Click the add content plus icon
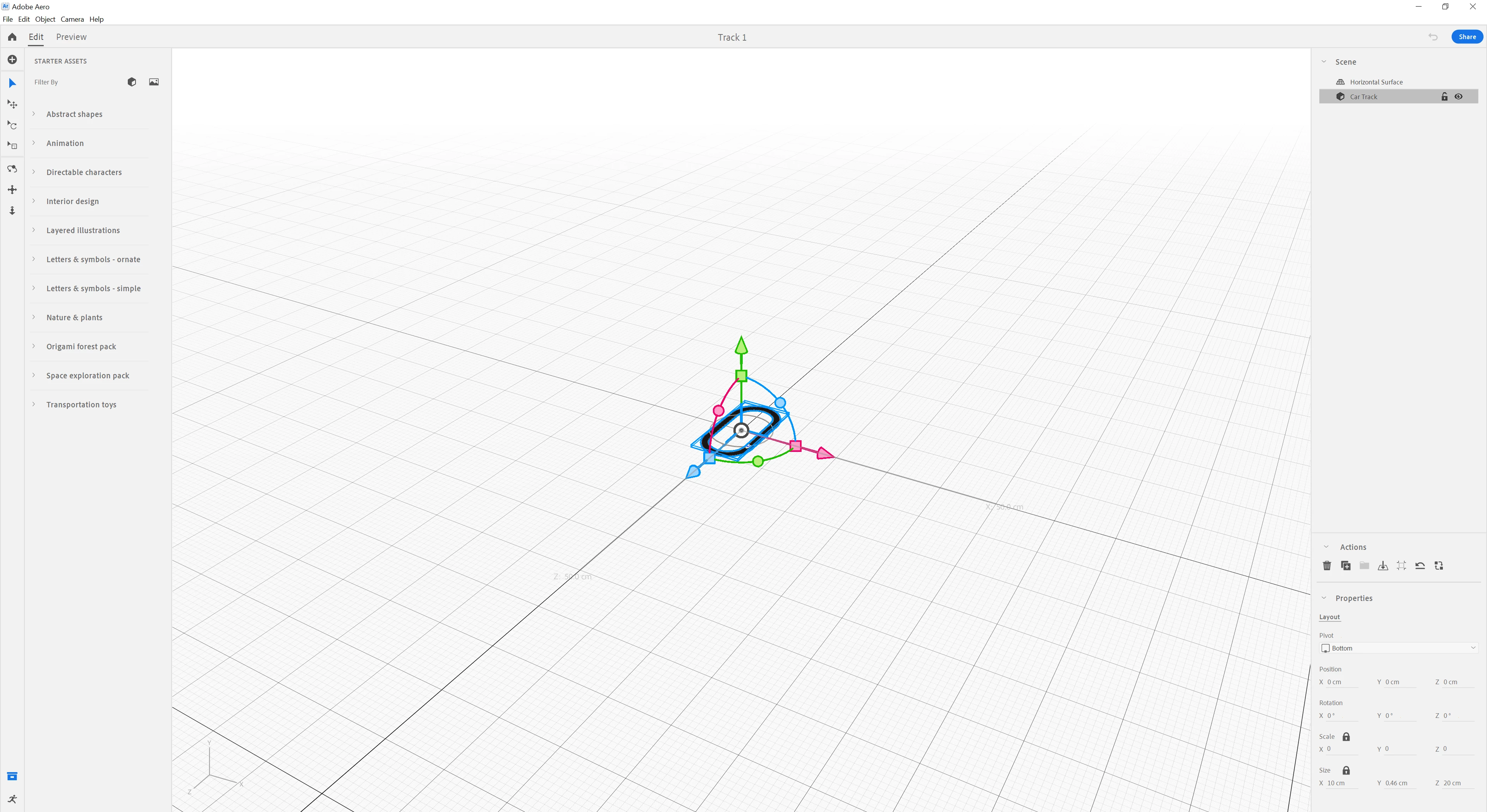Screen dimensions: 1487x812 (12, 60)
